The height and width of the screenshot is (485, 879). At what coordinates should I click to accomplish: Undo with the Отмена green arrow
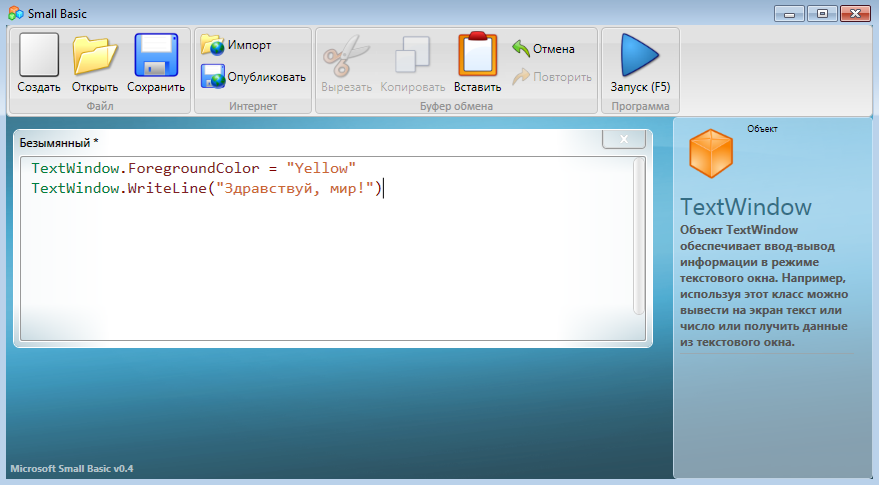pyautogui.click(x=521, y=48)
